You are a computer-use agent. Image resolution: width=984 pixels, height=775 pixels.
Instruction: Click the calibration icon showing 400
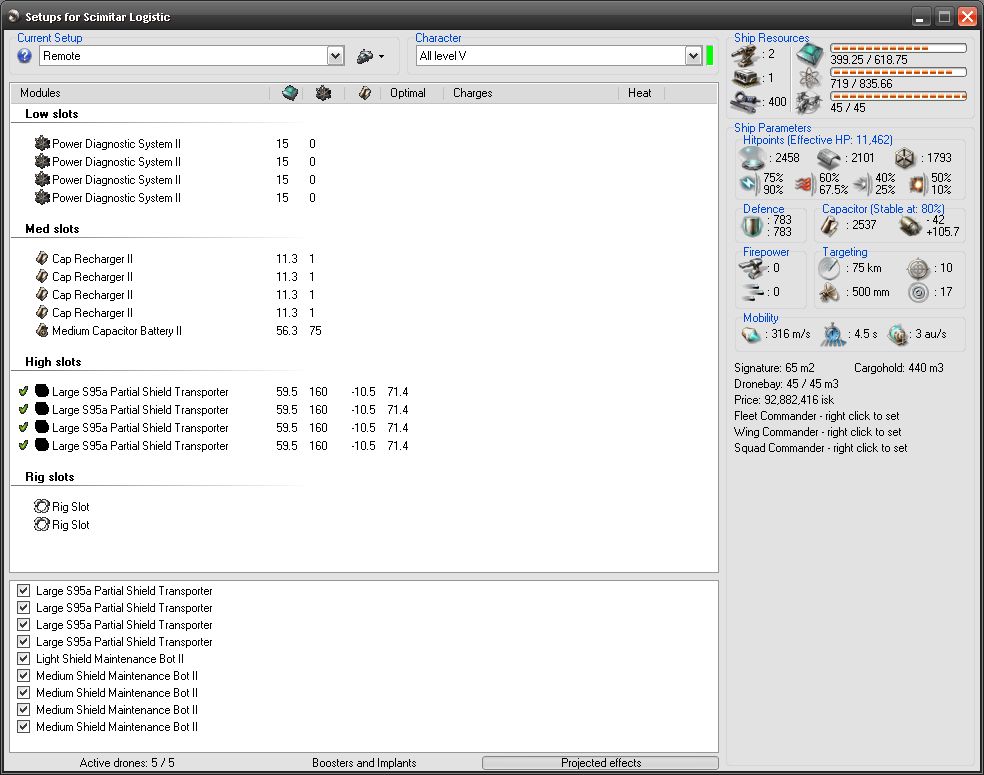tap(746, 101)
